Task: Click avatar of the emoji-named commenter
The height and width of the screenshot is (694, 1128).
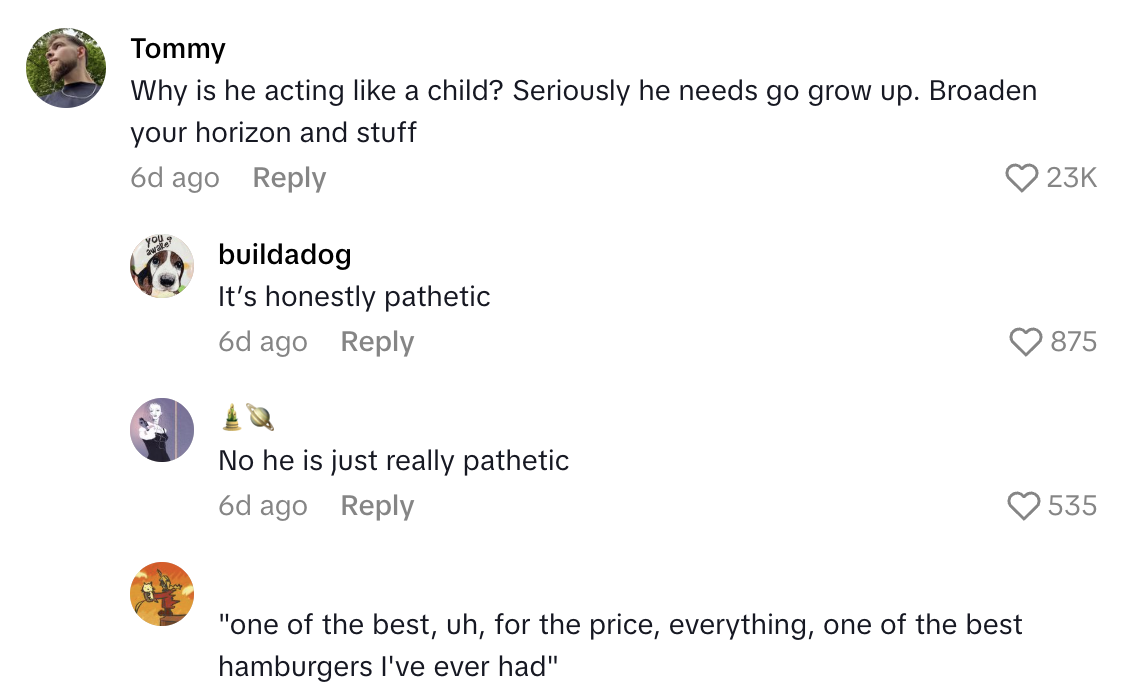Action: pos(162,430)
